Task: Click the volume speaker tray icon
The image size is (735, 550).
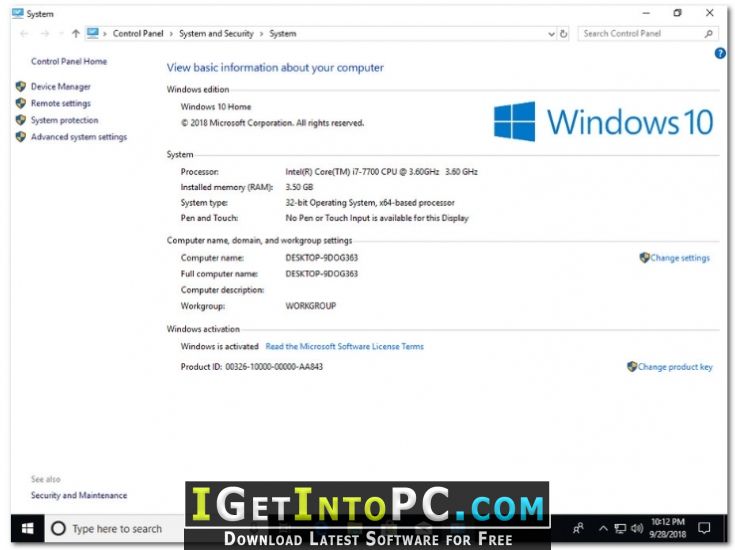Action: point(637,529)
